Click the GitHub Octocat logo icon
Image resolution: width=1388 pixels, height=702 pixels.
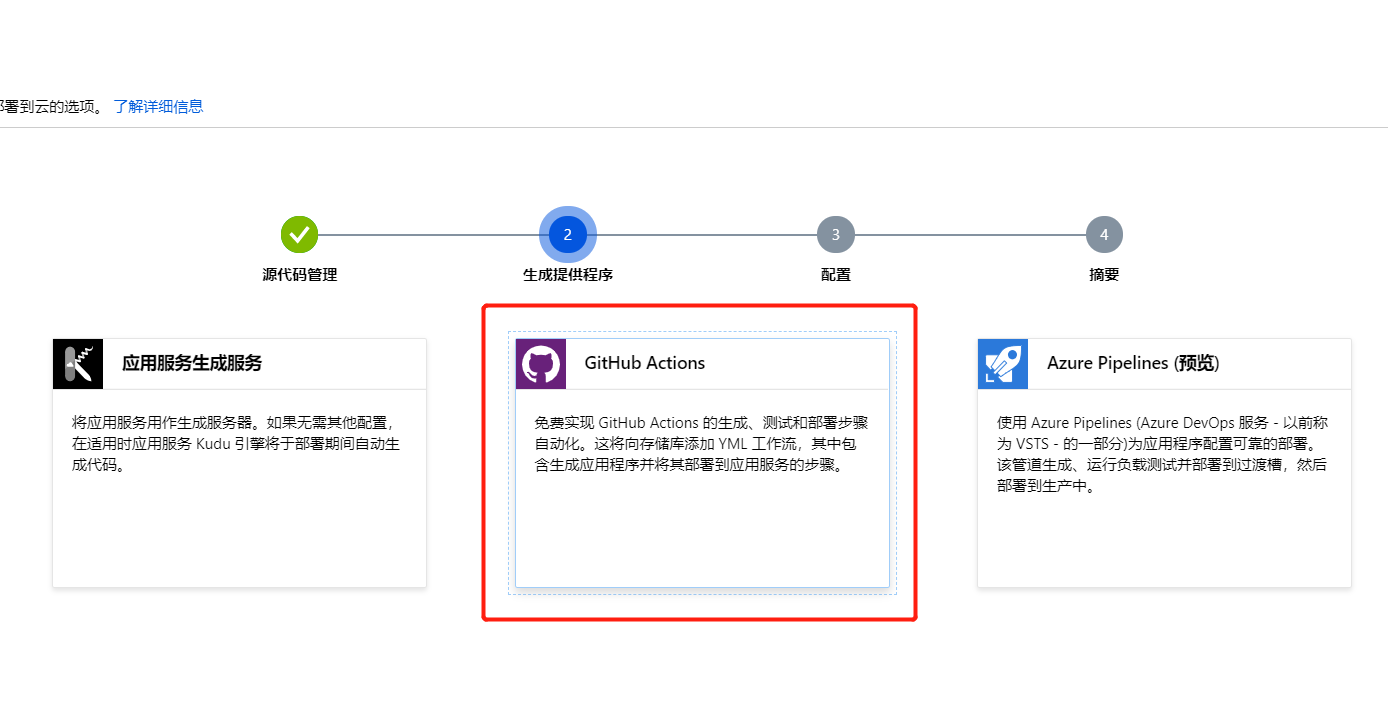pos(541,364)
